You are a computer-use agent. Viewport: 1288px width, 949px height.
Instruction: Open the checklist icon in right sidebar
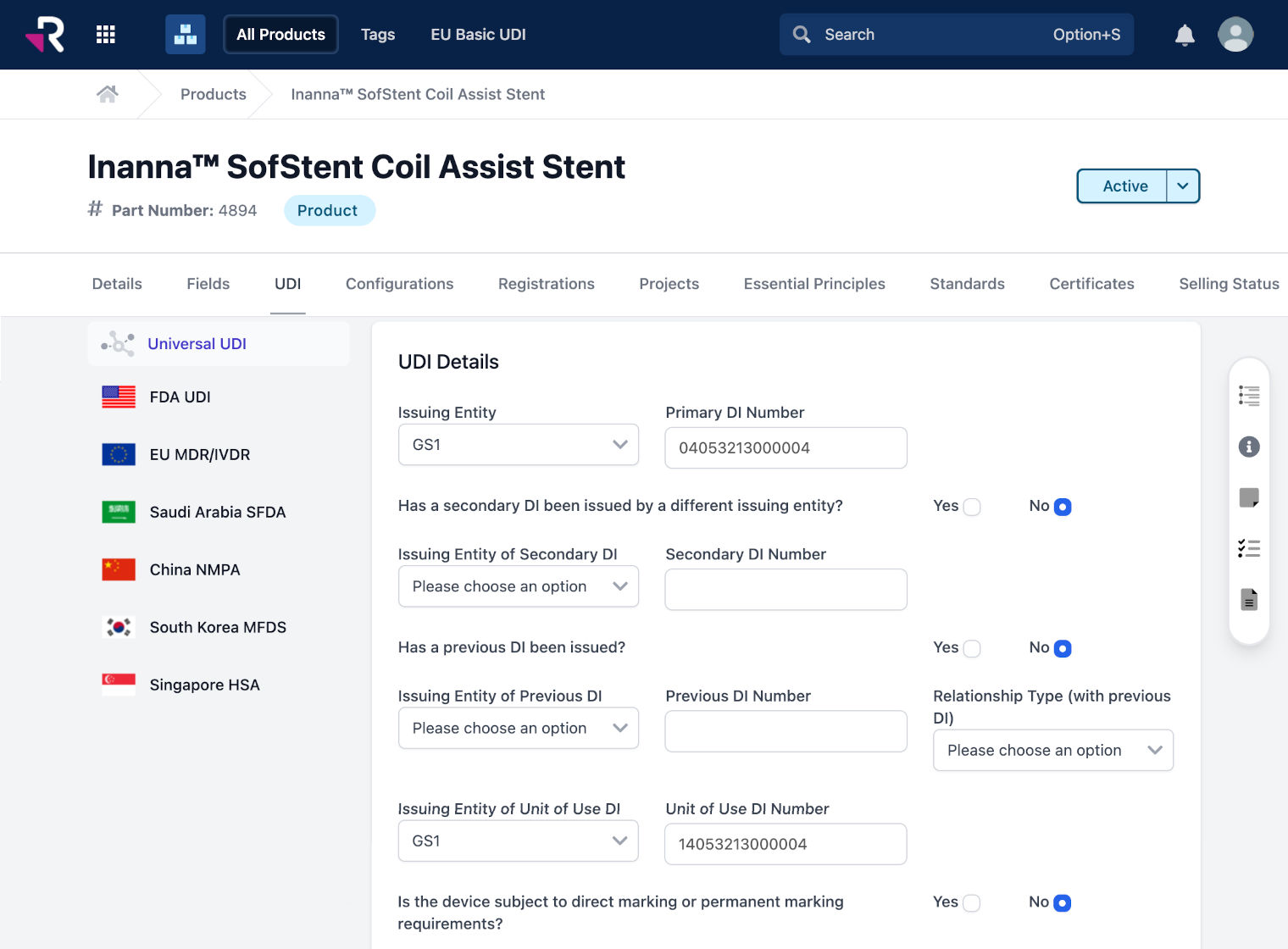(1248, 548)
